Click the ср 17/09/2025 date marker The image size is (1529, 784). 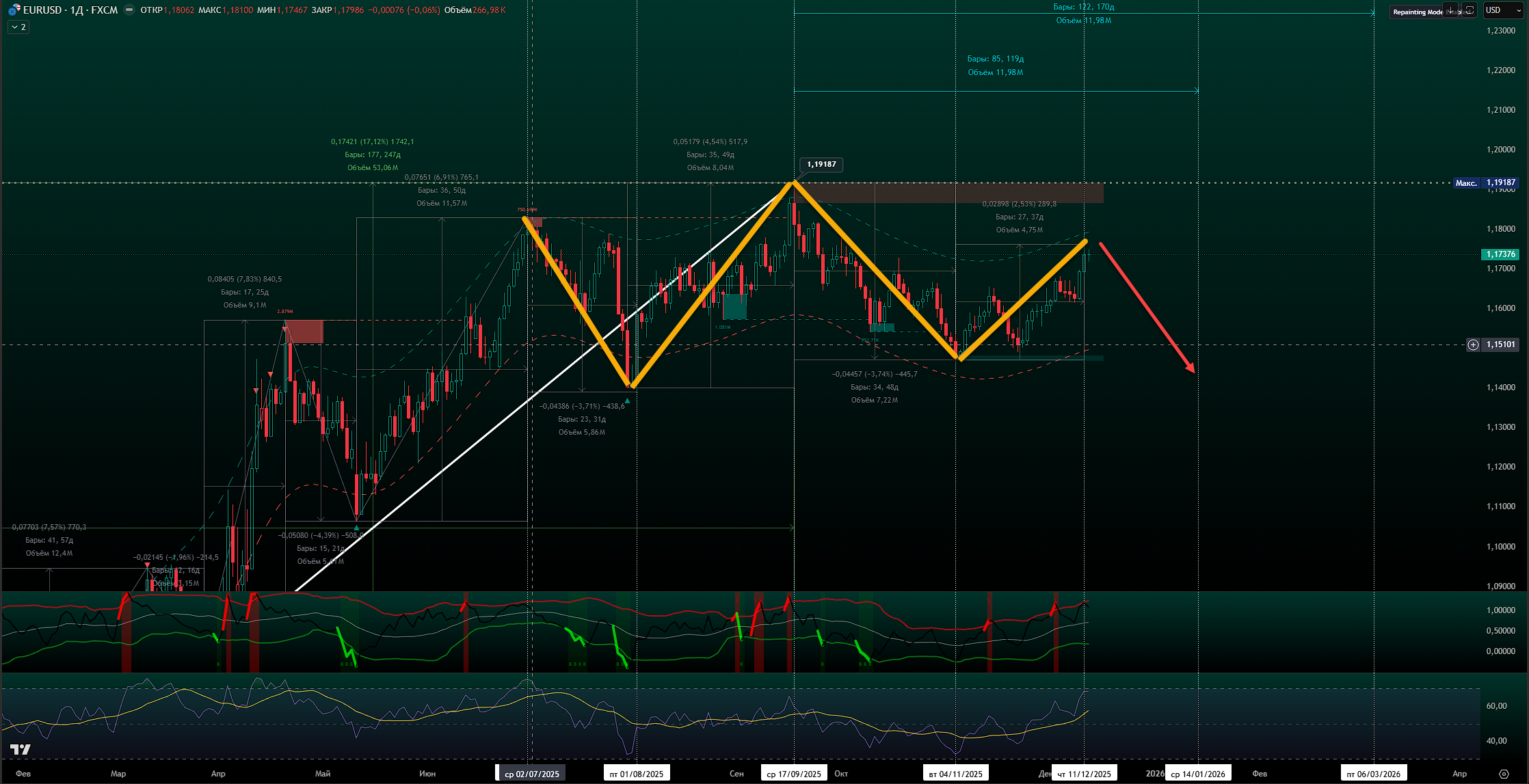(793, 774)
